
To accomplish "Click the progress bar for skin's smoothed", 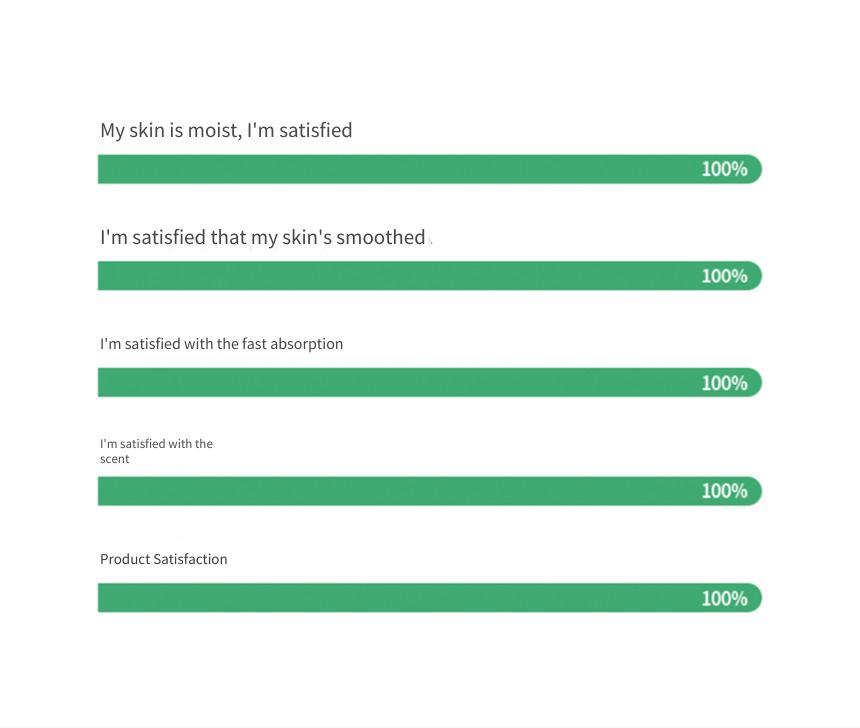I will pyautogui.click(x=430, y=275).
